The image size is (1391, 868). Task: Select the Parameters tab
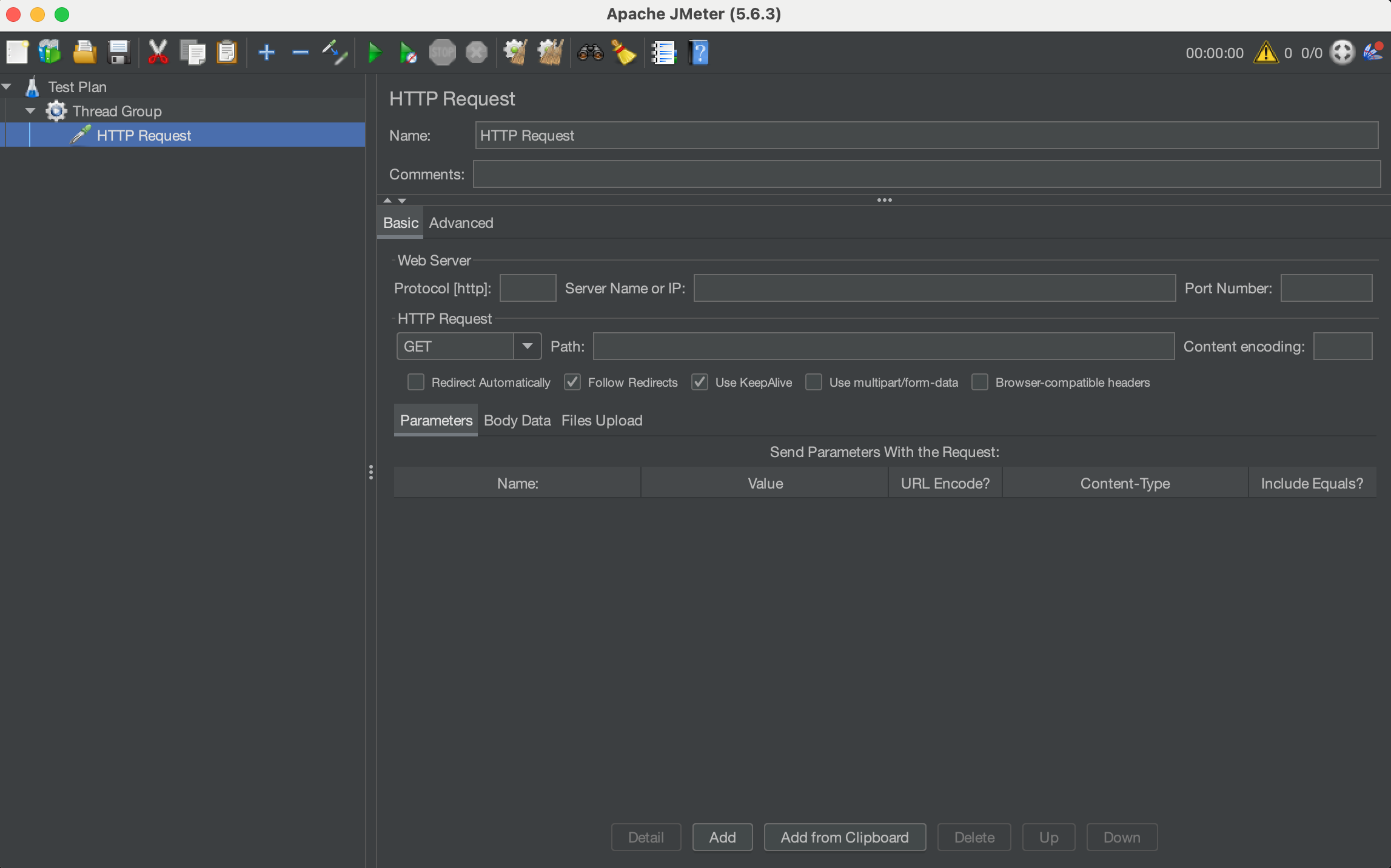coord(436,421)
